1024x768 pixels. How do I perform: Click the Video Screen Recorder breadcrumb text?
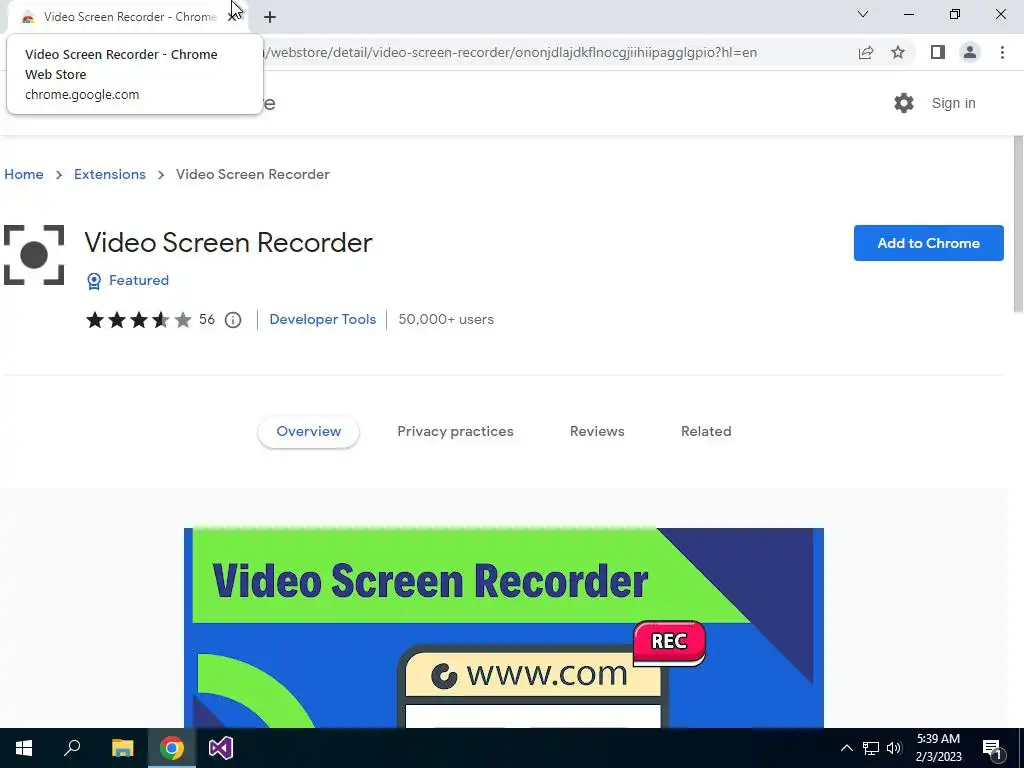point(253,174)
